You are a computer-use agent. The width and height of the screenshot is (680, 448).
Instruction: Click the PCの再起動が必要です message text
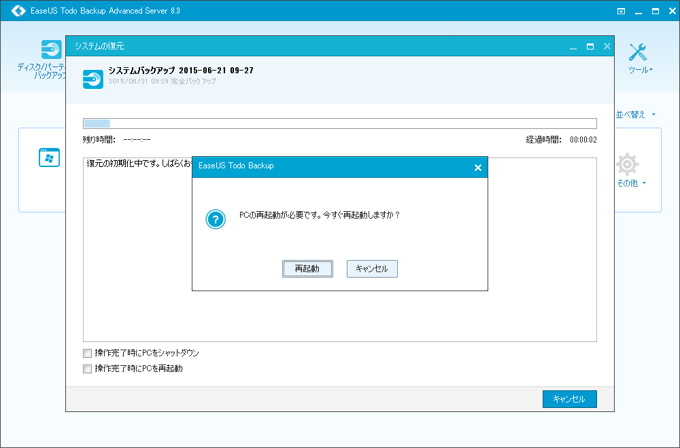(x=320, y=215)
